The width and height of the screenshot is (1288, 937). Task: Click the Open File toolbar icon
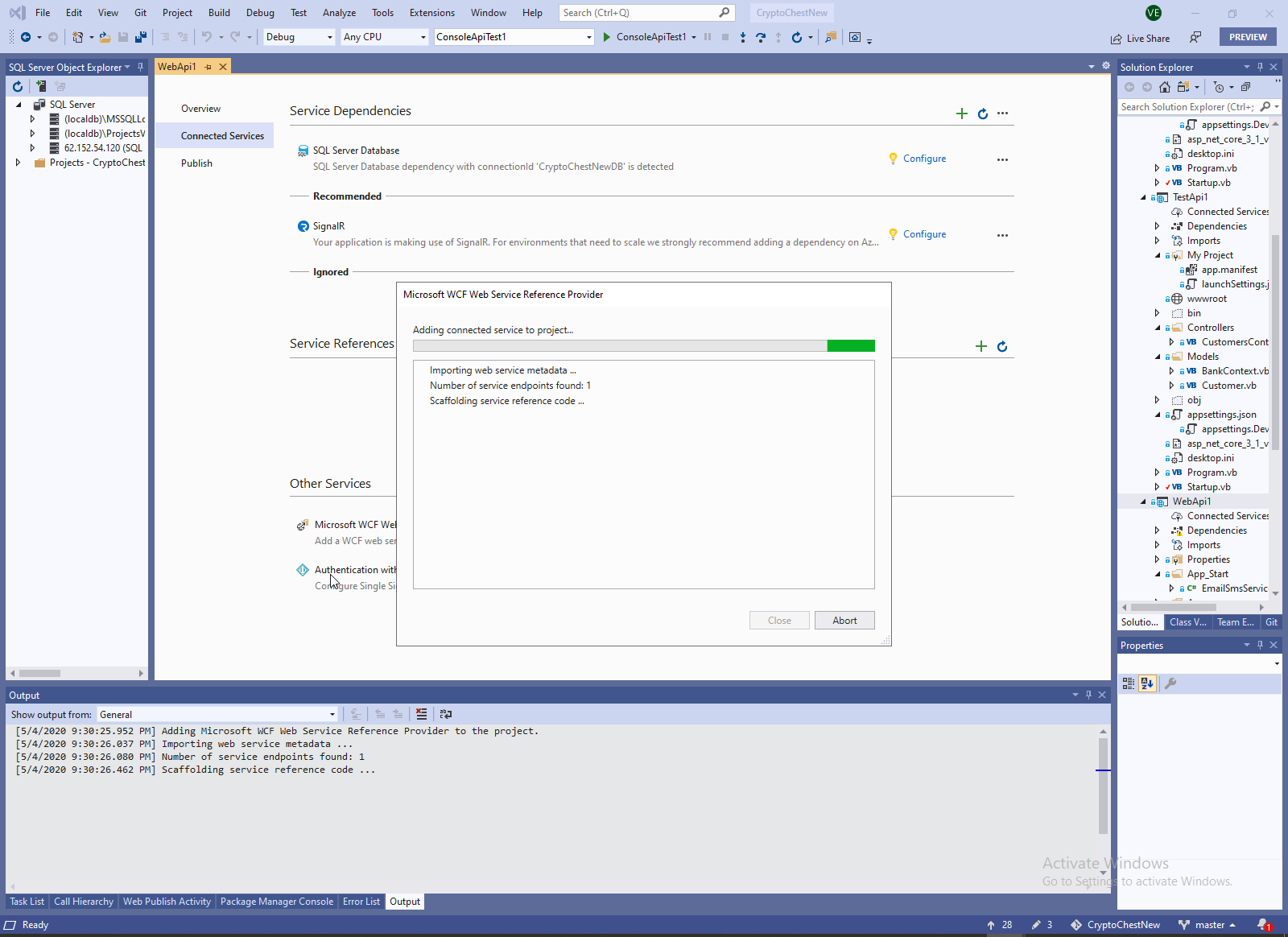[x=105, y=37]
